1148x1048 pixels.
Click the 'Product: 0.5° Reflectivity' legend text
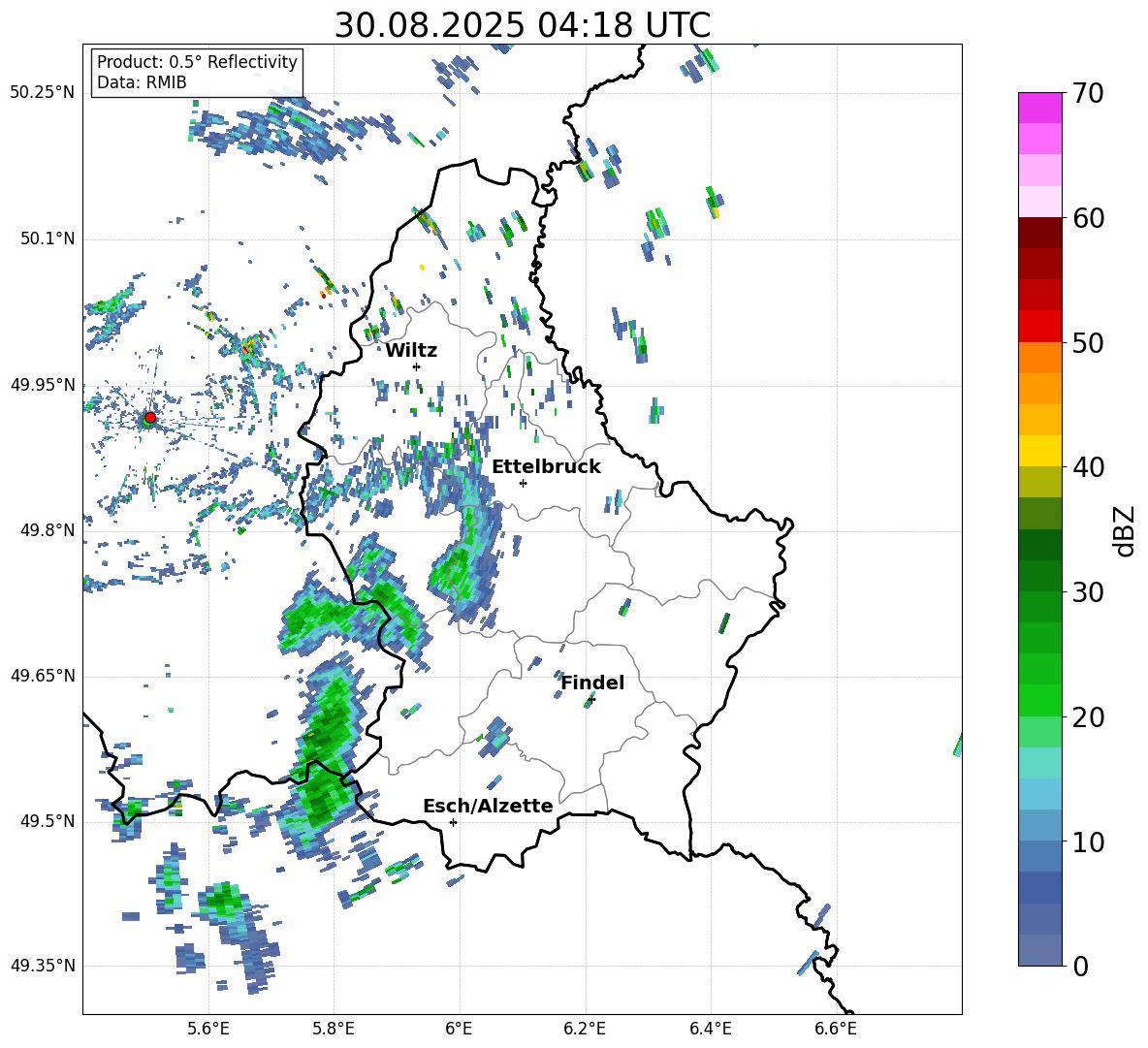197,61
